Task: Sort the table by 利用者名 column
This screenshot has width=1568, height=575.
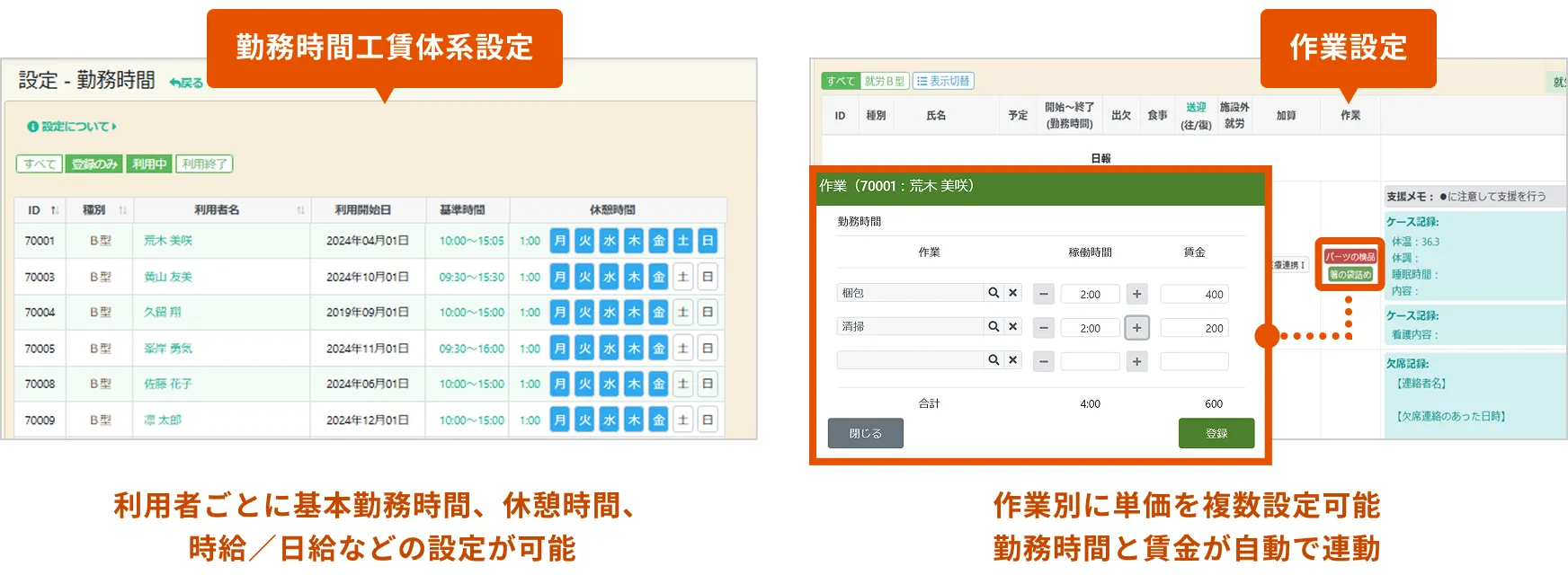Action: tap(222, 210)
